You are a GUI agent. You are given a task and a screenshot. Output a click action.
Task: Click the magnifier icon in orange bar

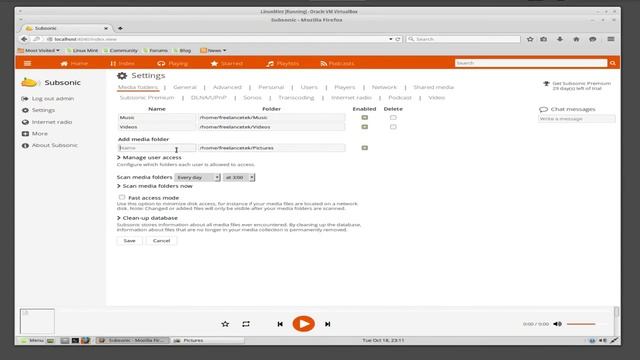613,63
